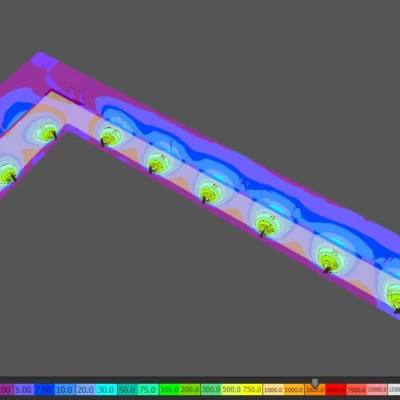400x400 pixels.
Task: Choose the 50.0 teal legend swatch
Action: [x=127, y=389]
